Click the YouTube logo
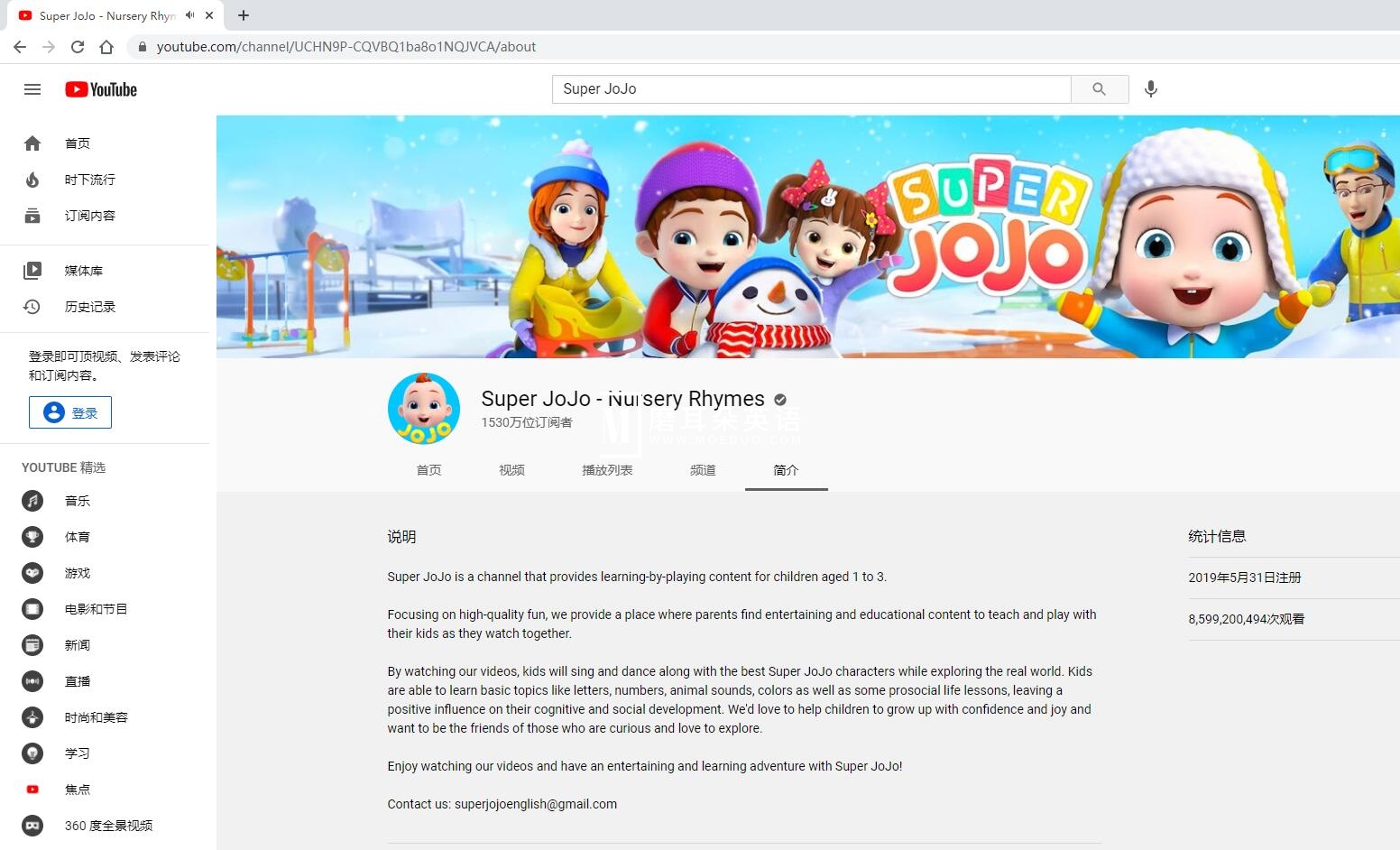Image resolution: width=1400 pixels, height=850 pixels. [101, 89]
